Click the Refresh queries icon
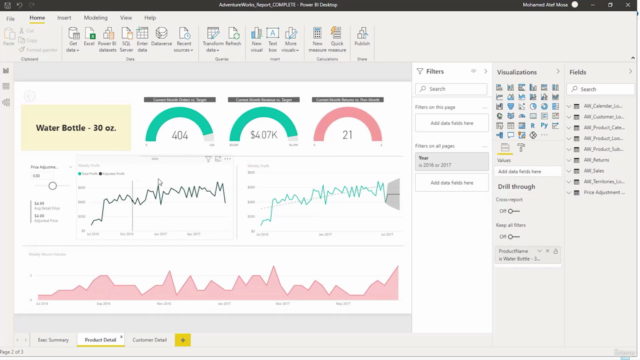Viewport: 640px width, 360px height. tap(233, 37)
